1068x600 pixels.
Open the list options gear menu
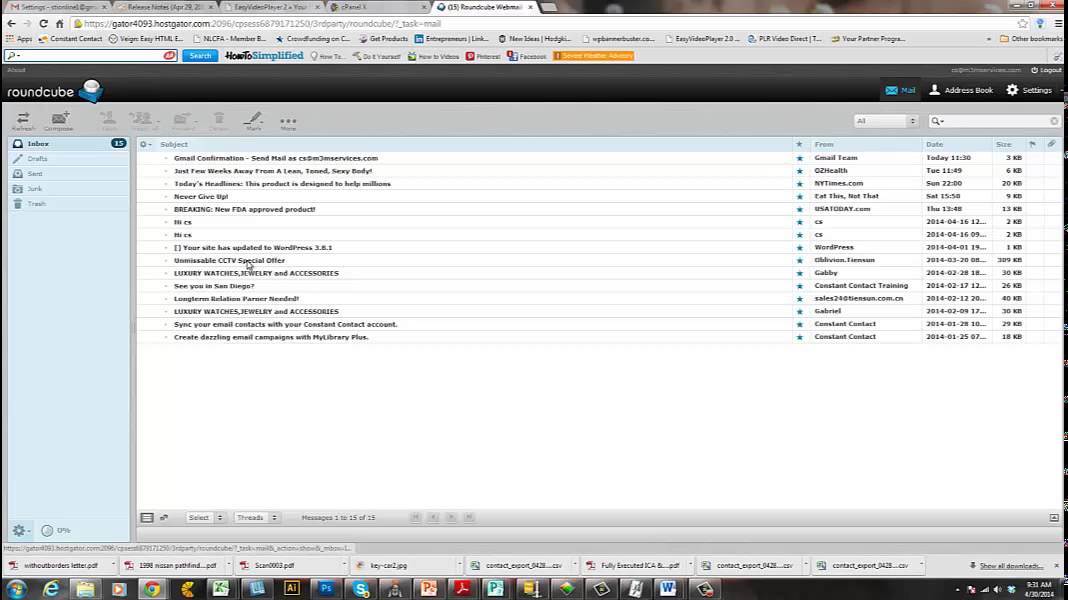pyautogui.click(x=145, y=144)
